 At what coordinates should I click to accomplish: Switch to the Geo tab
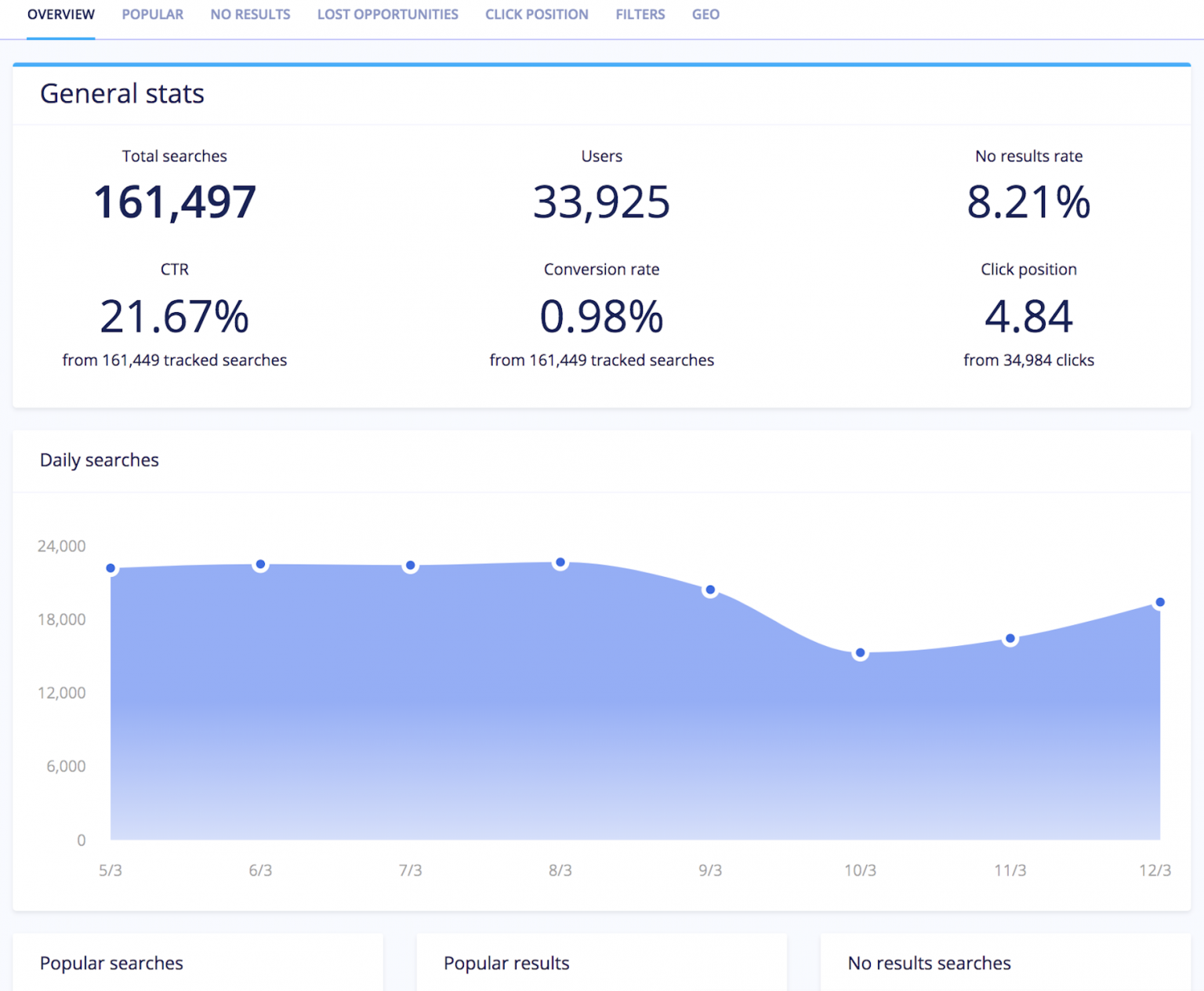(705, 15)
